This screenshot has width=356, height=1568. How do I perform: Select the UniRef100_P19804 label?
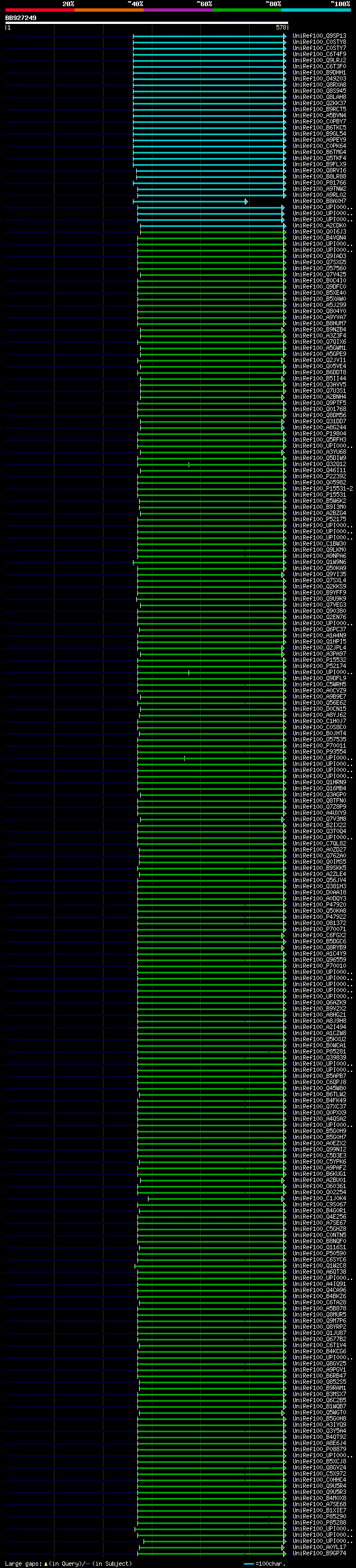pos(319,433)
